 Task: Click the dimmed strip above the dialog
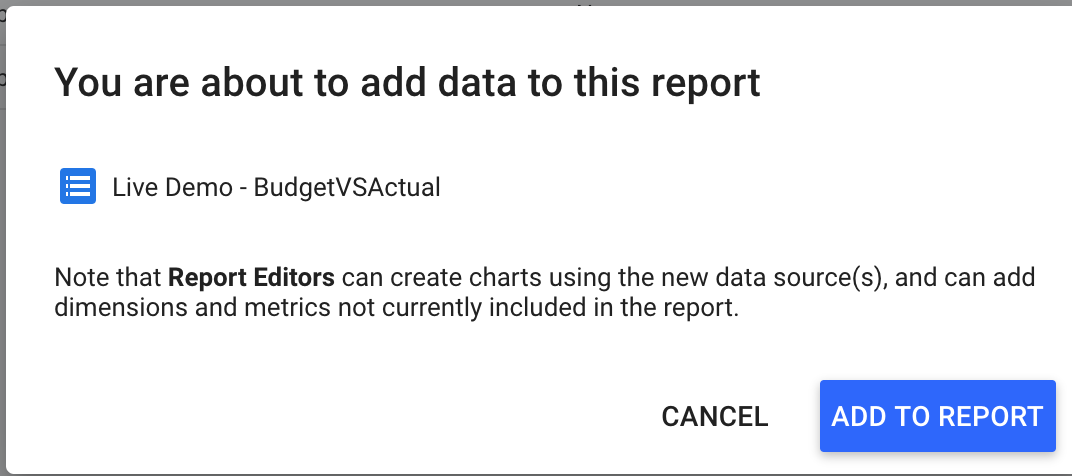pyautogui.click(x=536, y=3)
